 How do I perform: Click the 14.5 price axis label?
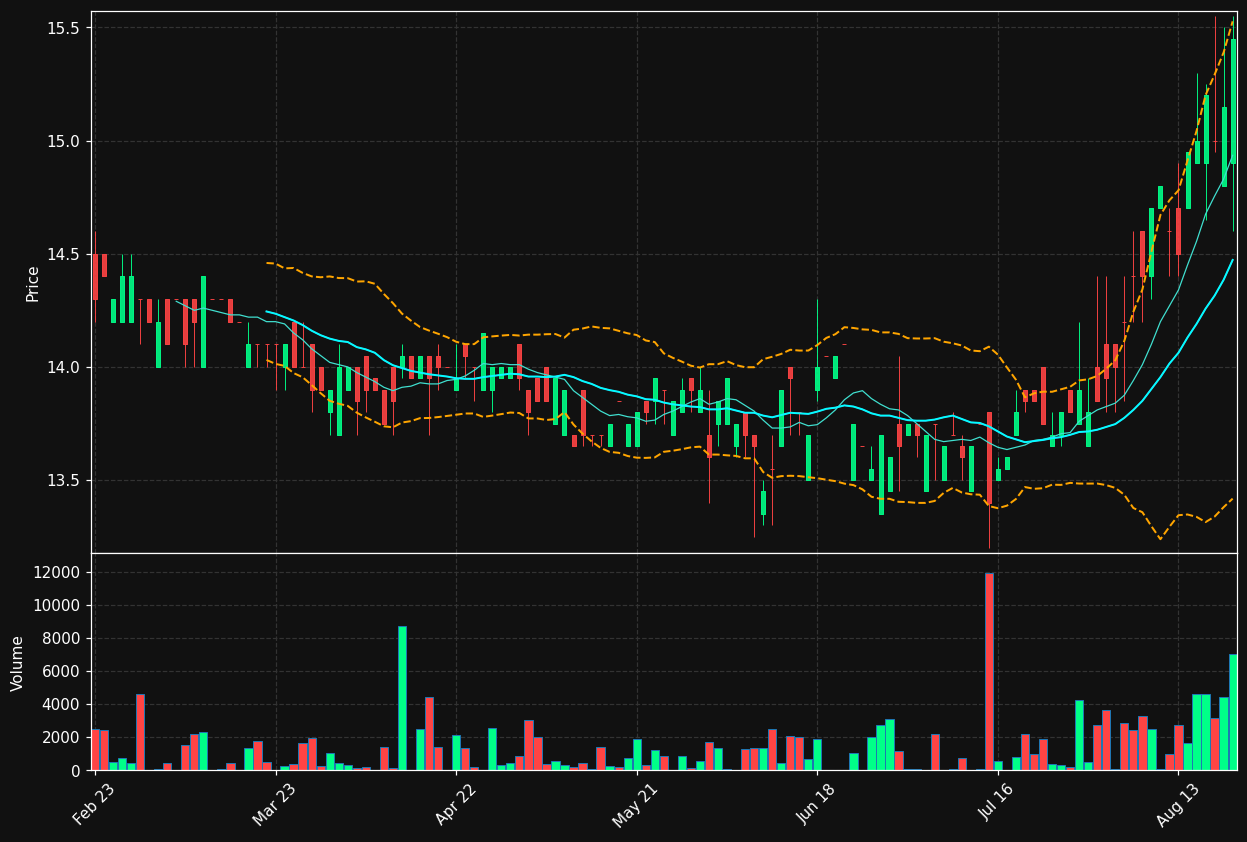[64, 254]
